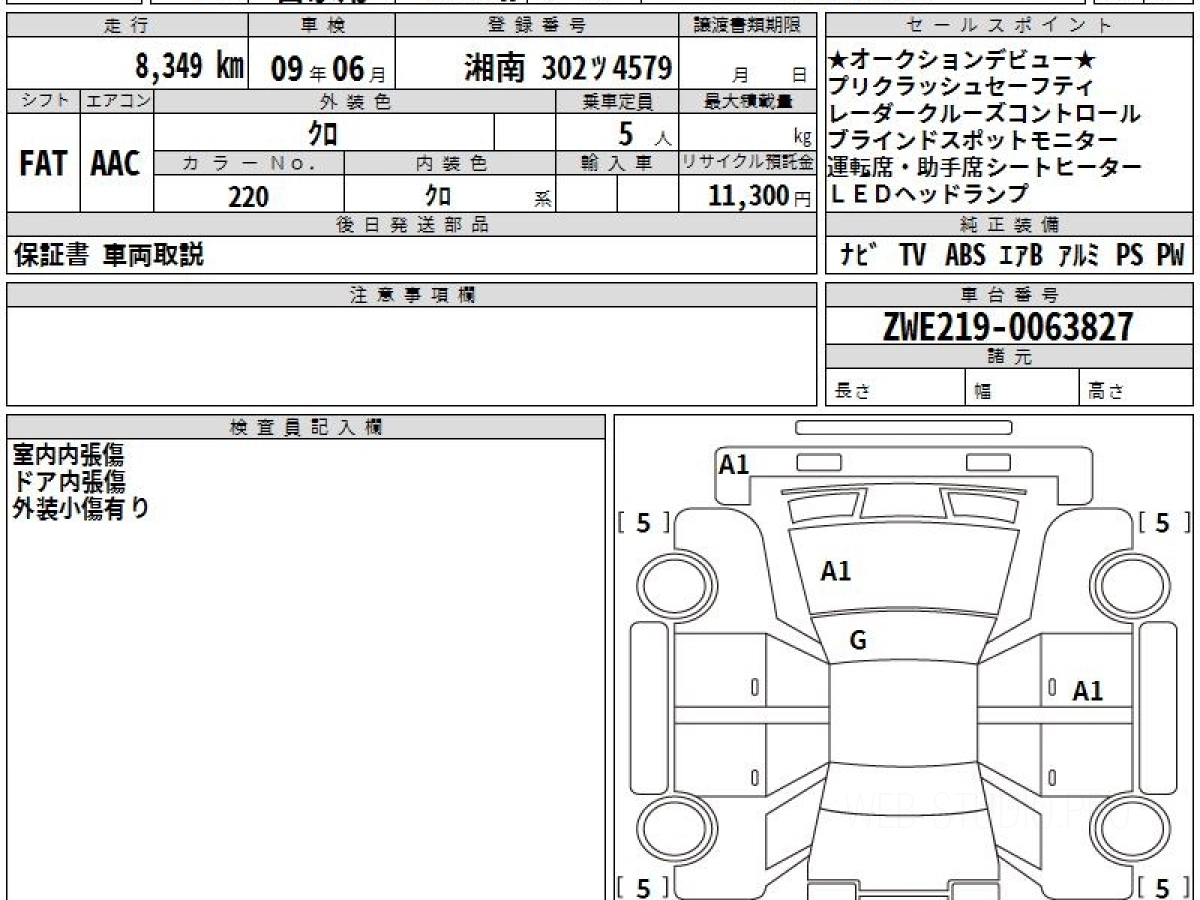Select the inspector note 室内内張傷
This screenshot has height=900, width=1200.
coord(68,455)
